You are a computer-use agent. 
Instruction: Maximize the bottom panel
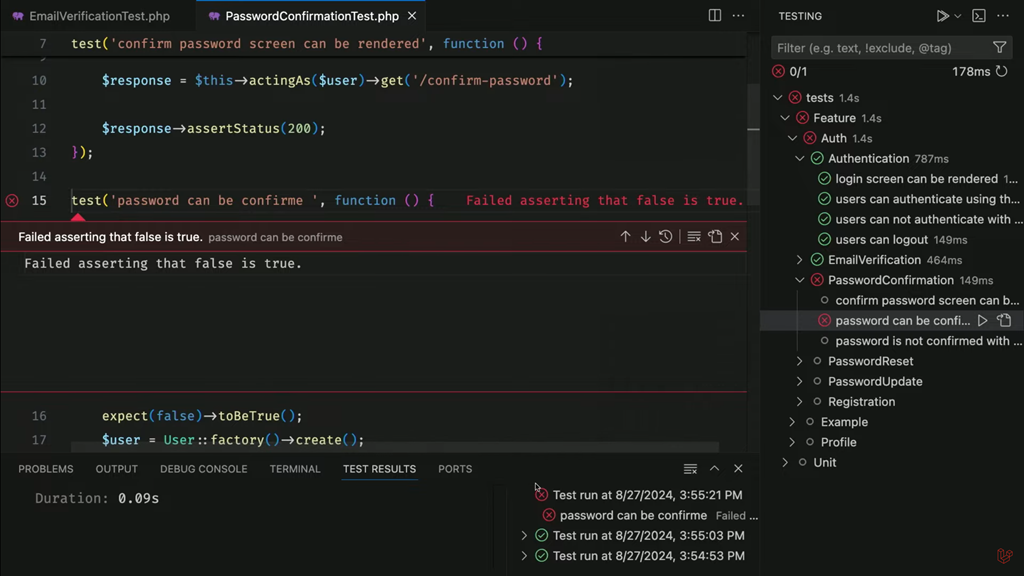(x=714, y=469)
